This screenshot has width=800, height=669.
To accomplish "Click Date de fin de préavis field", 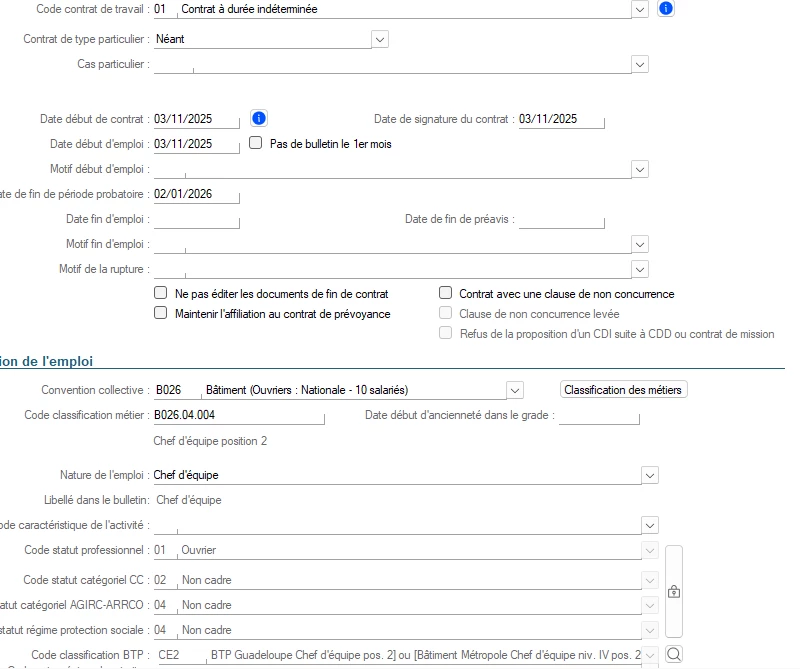I will (562, 219).
